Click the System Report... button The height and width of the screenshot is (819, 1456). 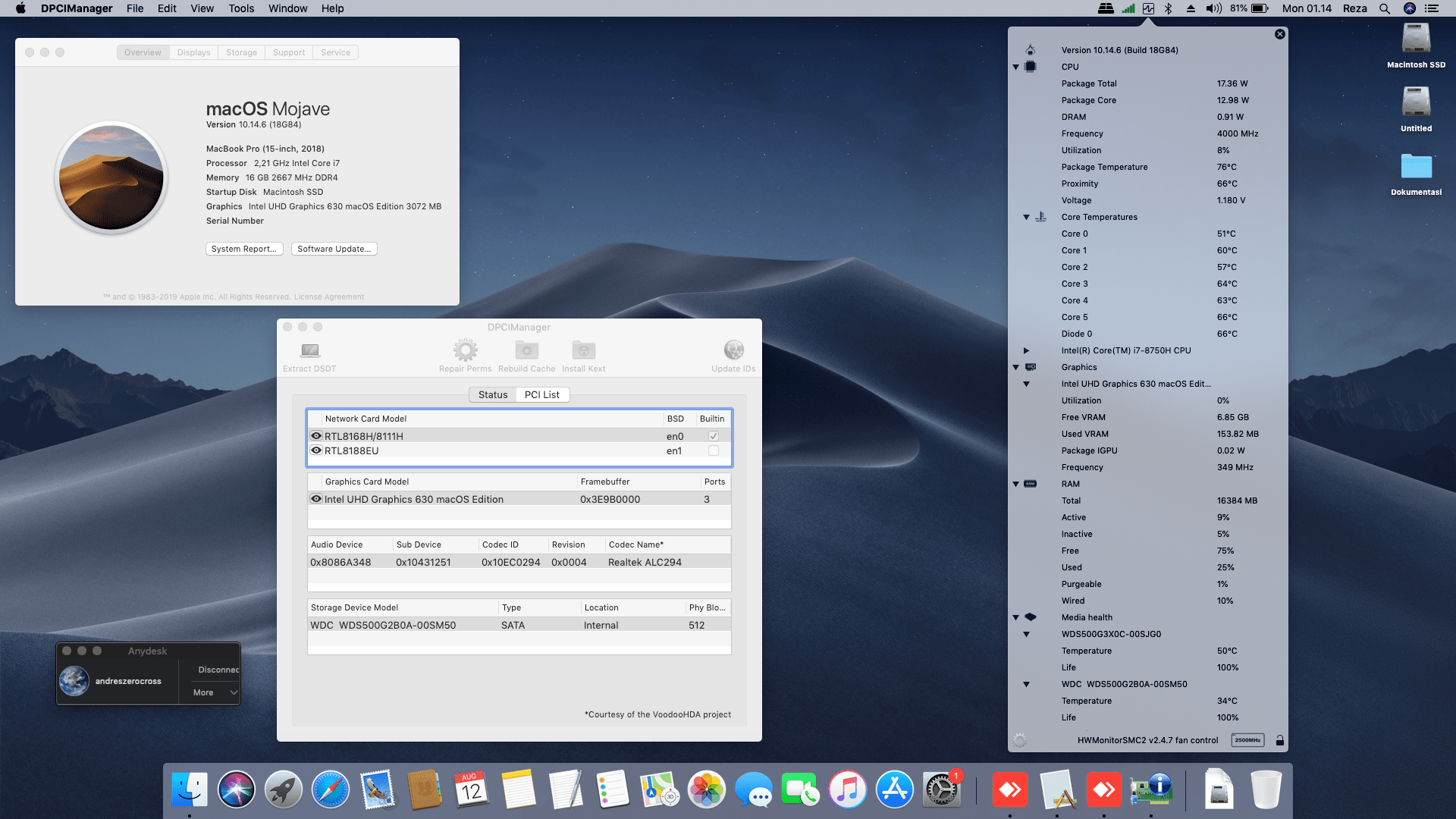tap(243, 249)
